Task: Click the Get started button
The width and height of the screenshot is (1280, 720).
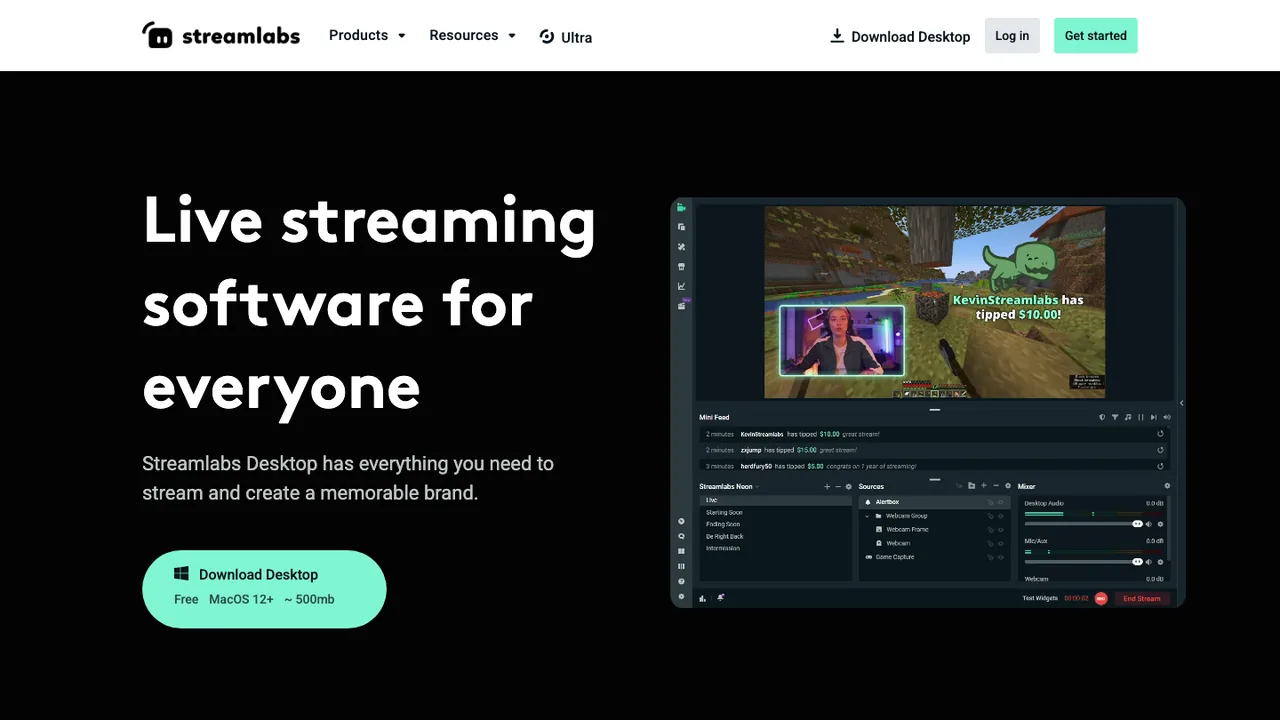Action: (1095, 35)
